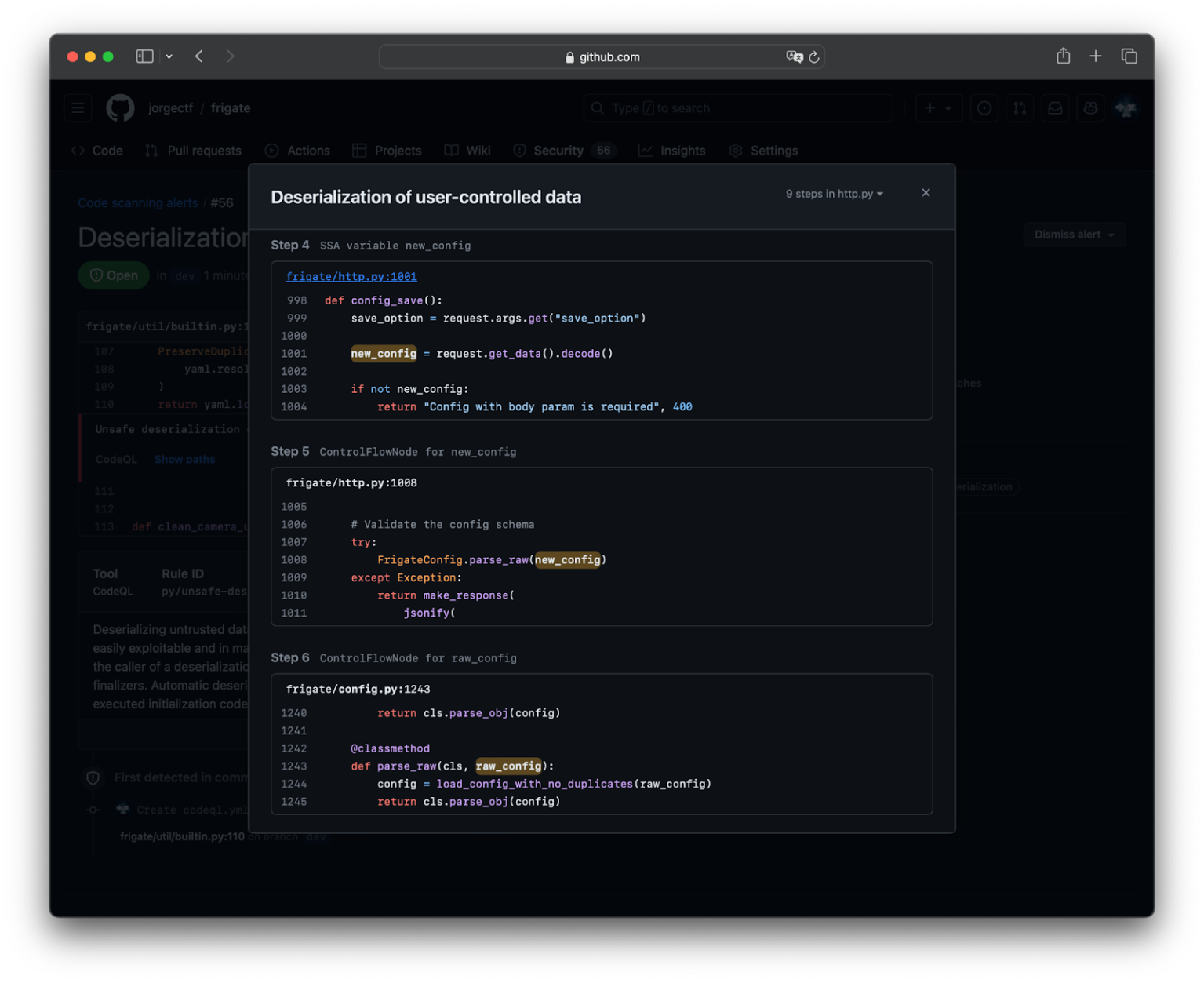The image size is (1204, 983).
Task: Click the Safari share icon
Action: pyautogui.click(x=1063, y=56)
